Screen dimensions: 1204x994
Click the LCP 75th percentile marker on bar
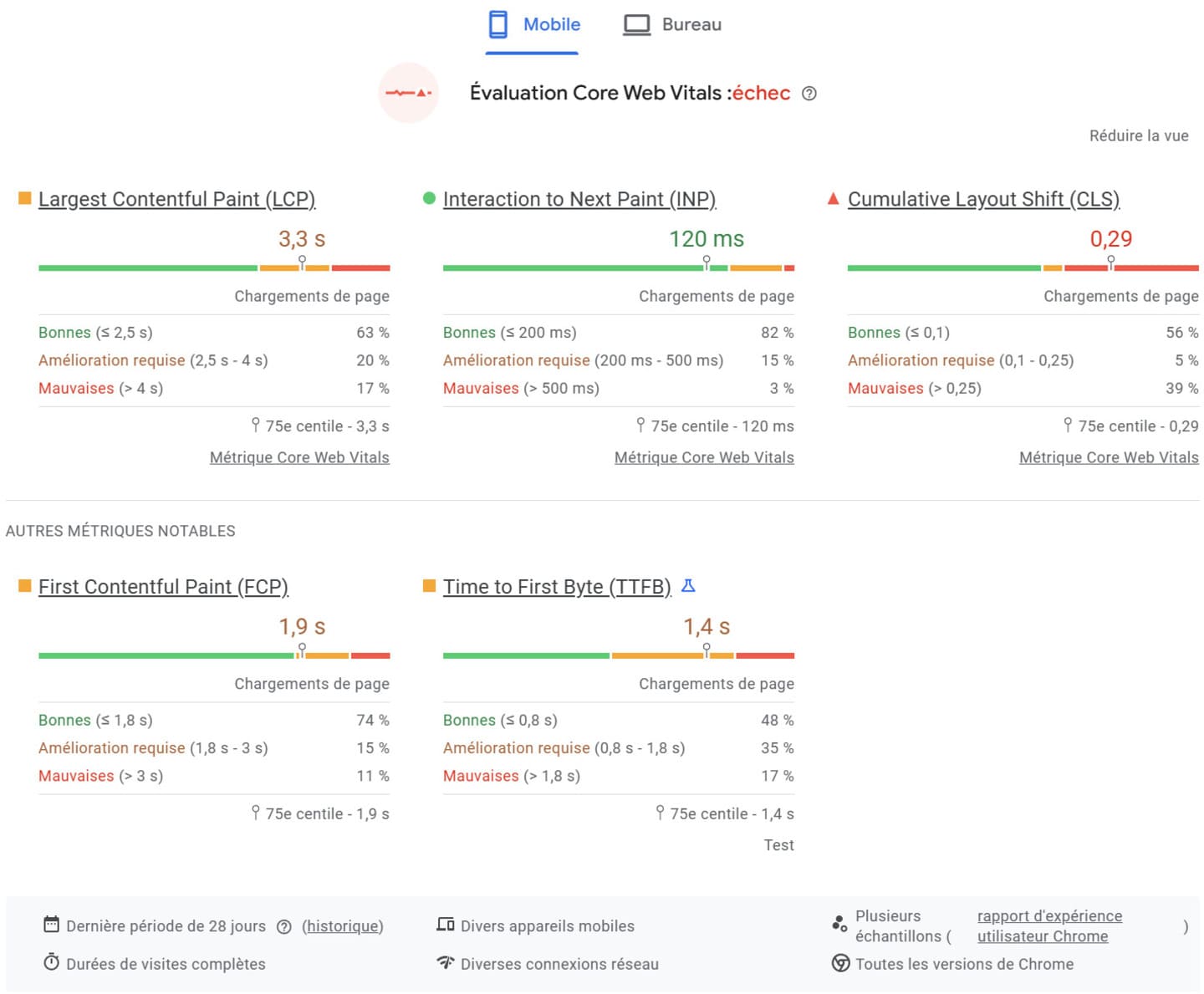302,262
